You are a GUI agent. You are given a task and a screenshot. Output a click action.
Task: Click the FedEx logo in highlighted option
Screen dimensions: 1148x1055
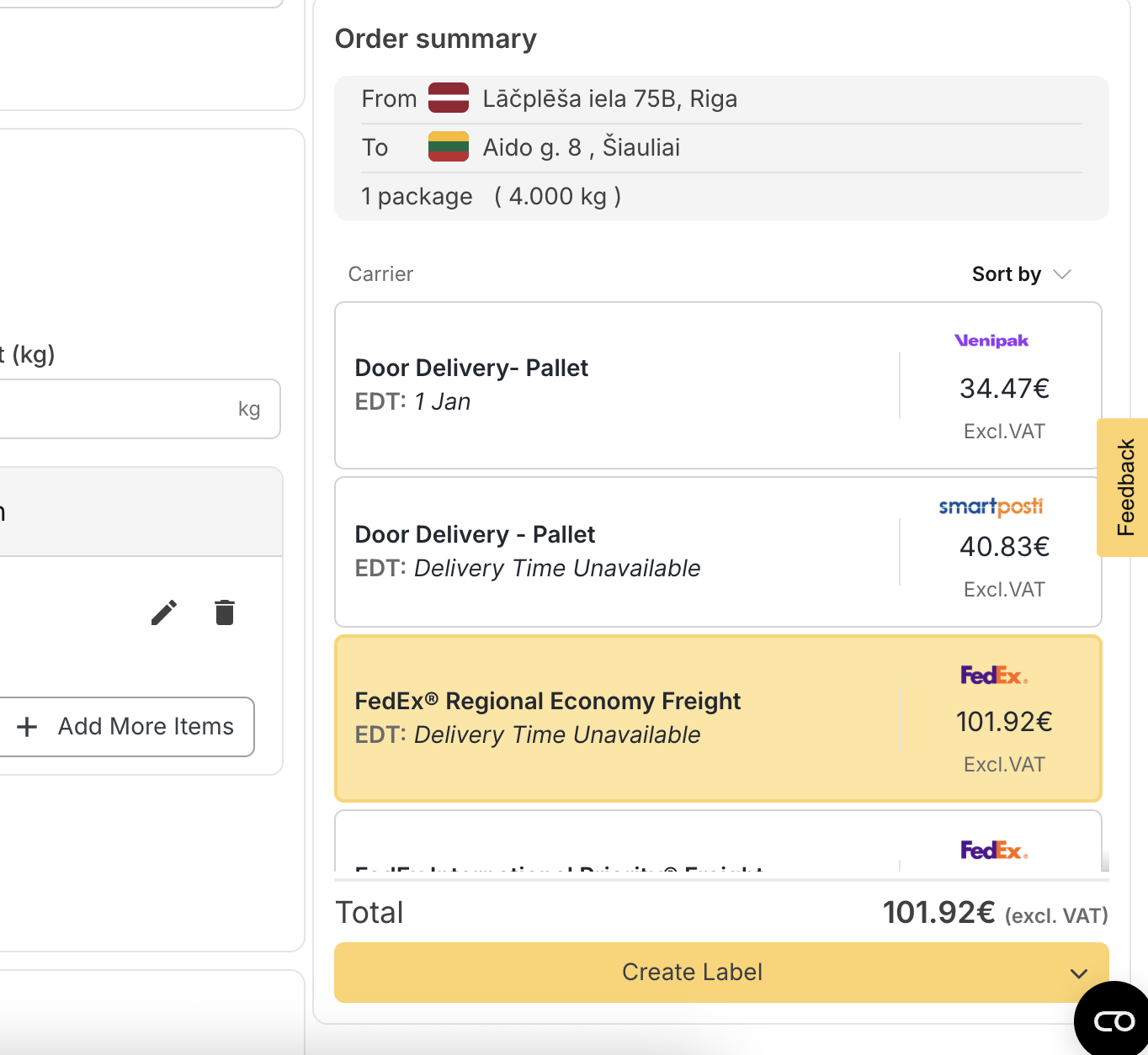(994, 676)
